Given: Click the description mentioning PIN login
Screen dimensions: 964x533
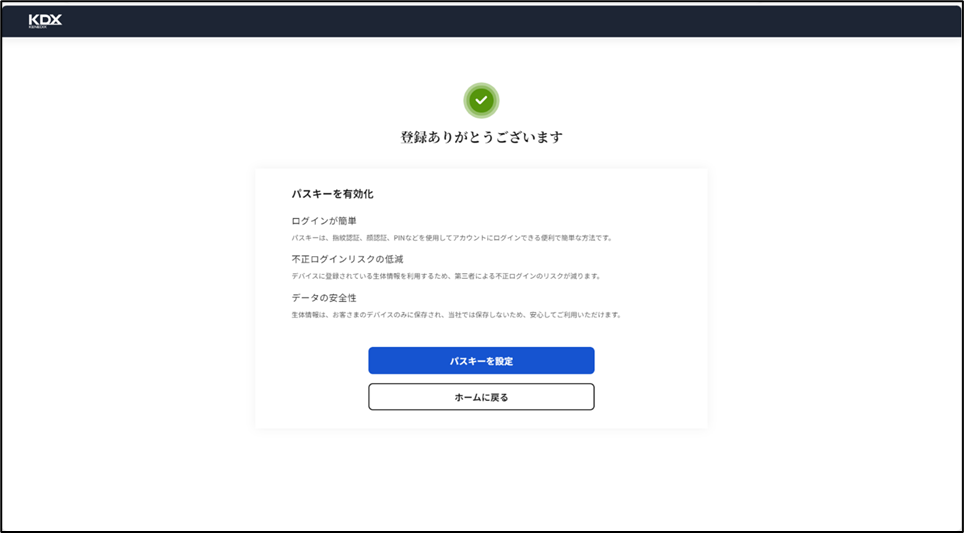Looking at the screenshot, I should click(x=452, y=238).
